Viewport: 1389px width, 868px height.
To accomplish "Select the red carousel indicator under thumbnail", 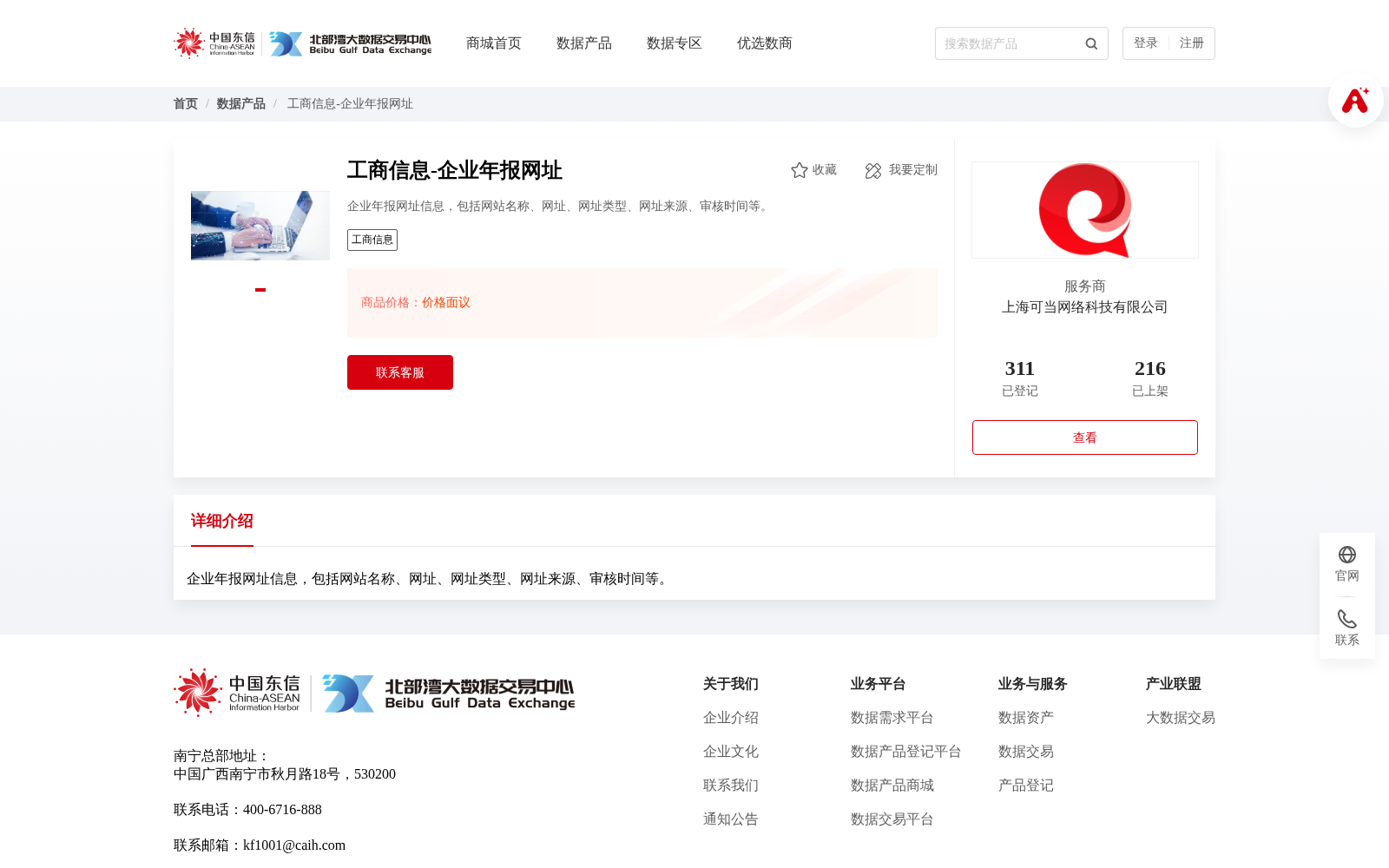I will point(260,290).
